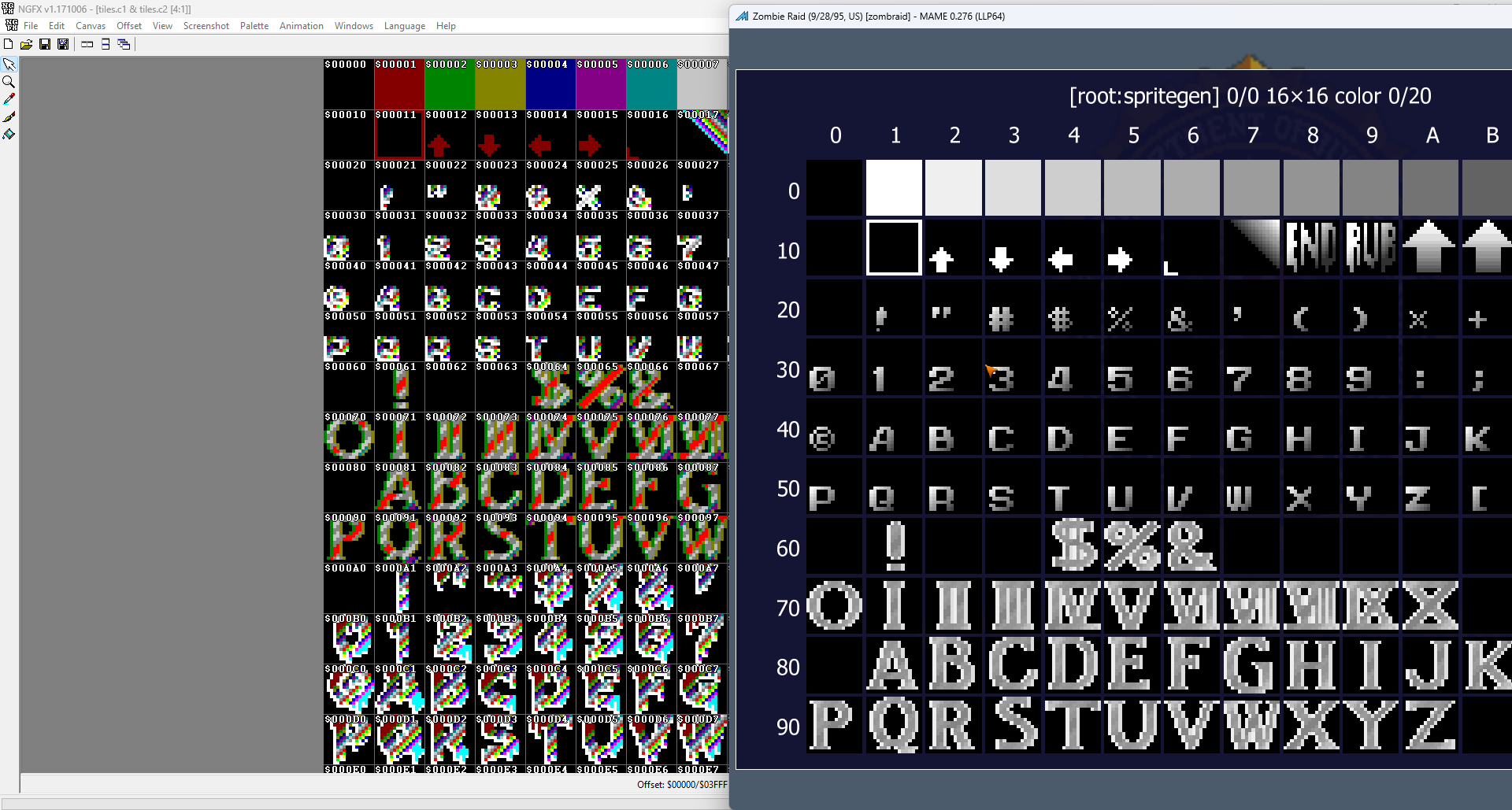1512x810 pixels.
Task: Open the Animation menu
Action: point(302,26)
